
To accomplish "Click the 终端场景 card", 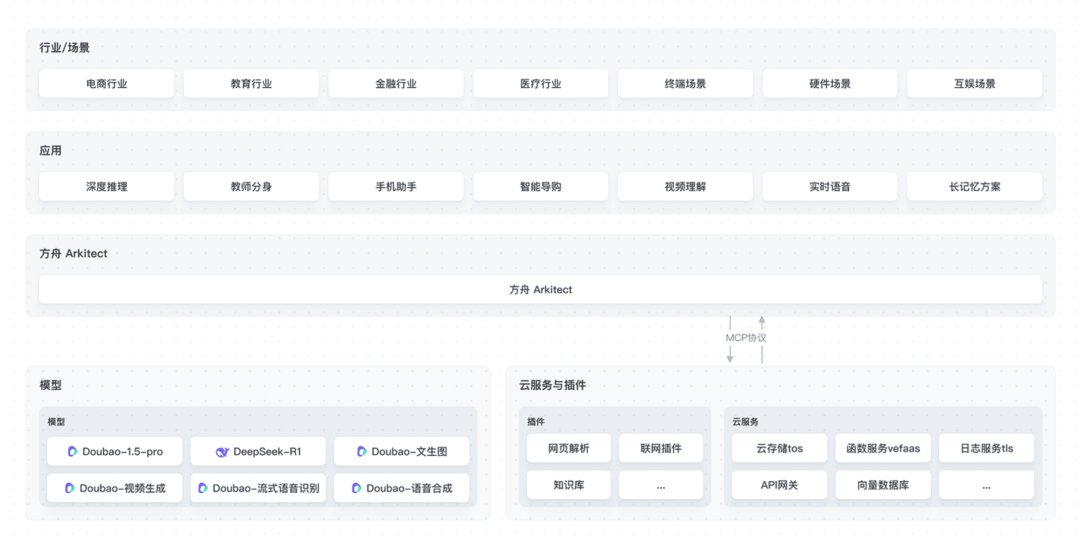I will [685, 83].
